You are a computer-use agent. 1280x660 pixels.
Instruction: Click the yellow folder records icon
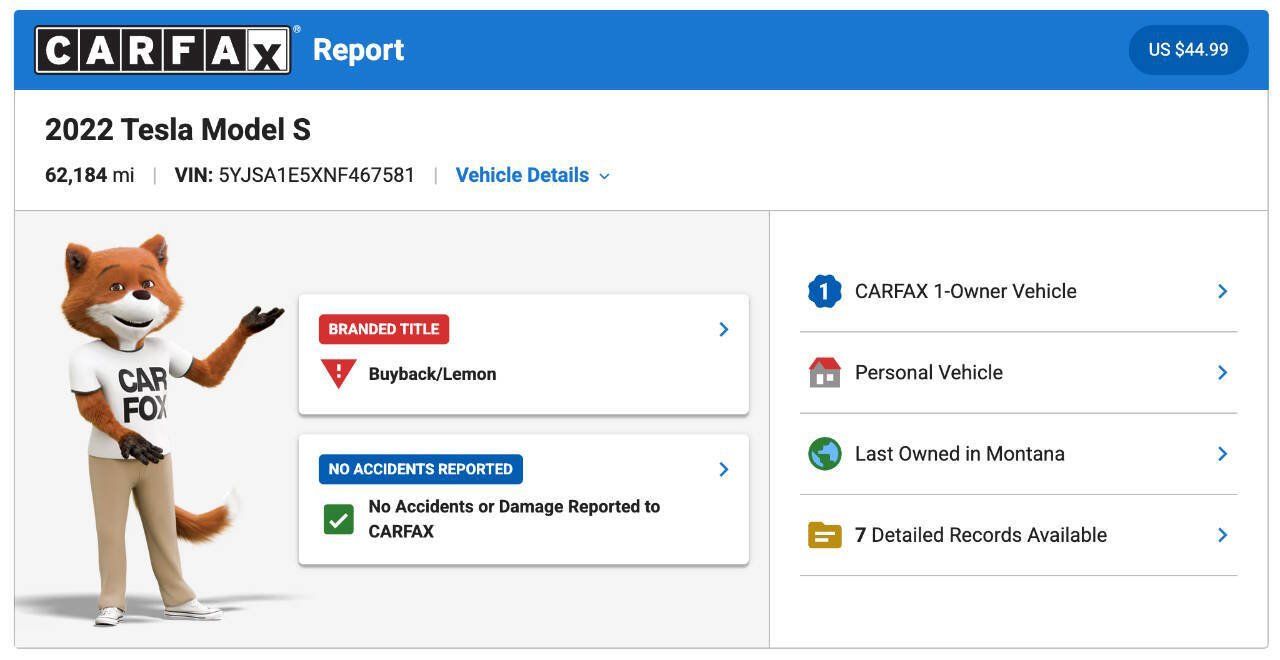825,535
